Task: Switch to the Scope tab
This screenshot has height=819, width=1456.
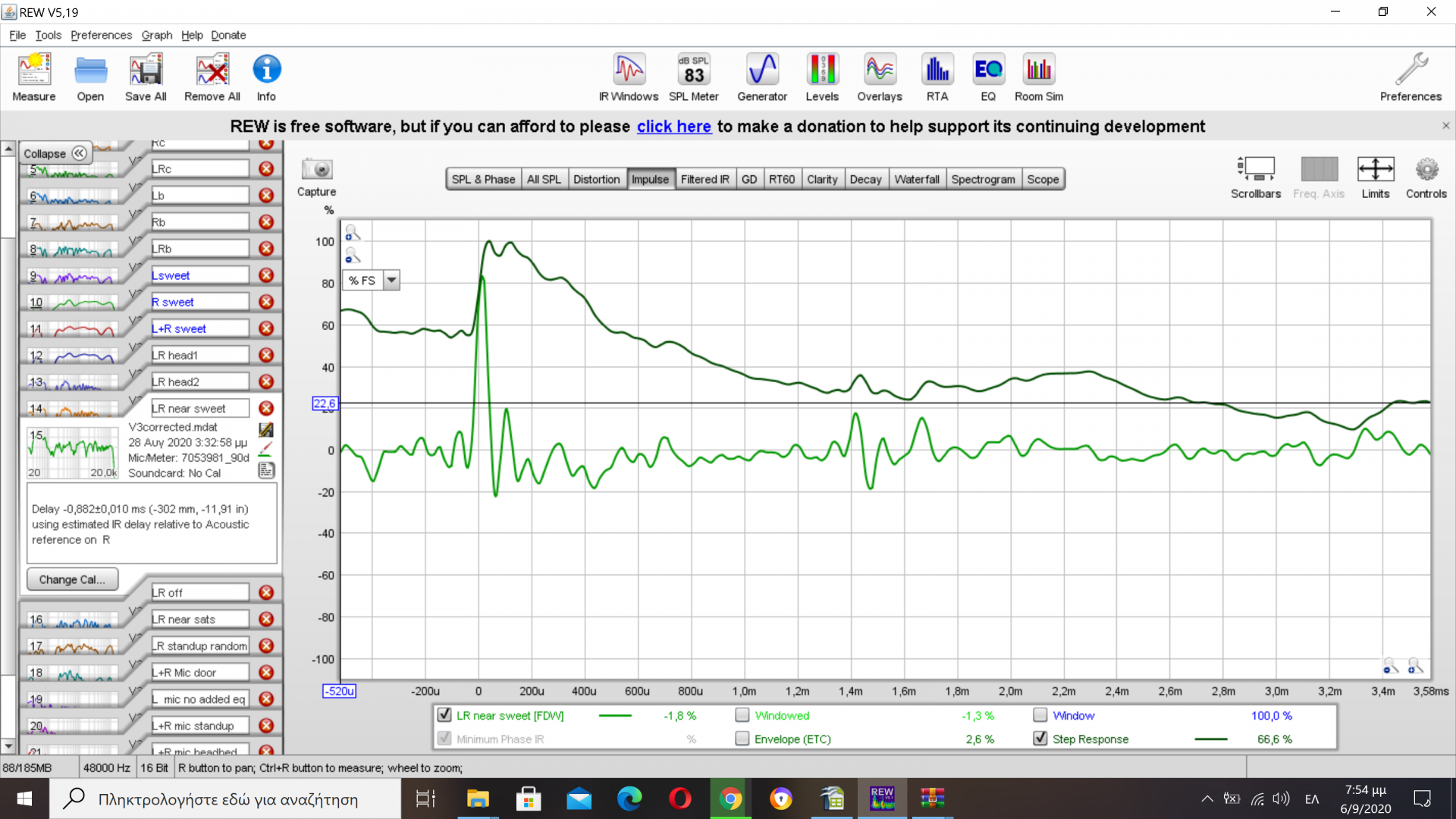Action: (x=1043, y=179)
